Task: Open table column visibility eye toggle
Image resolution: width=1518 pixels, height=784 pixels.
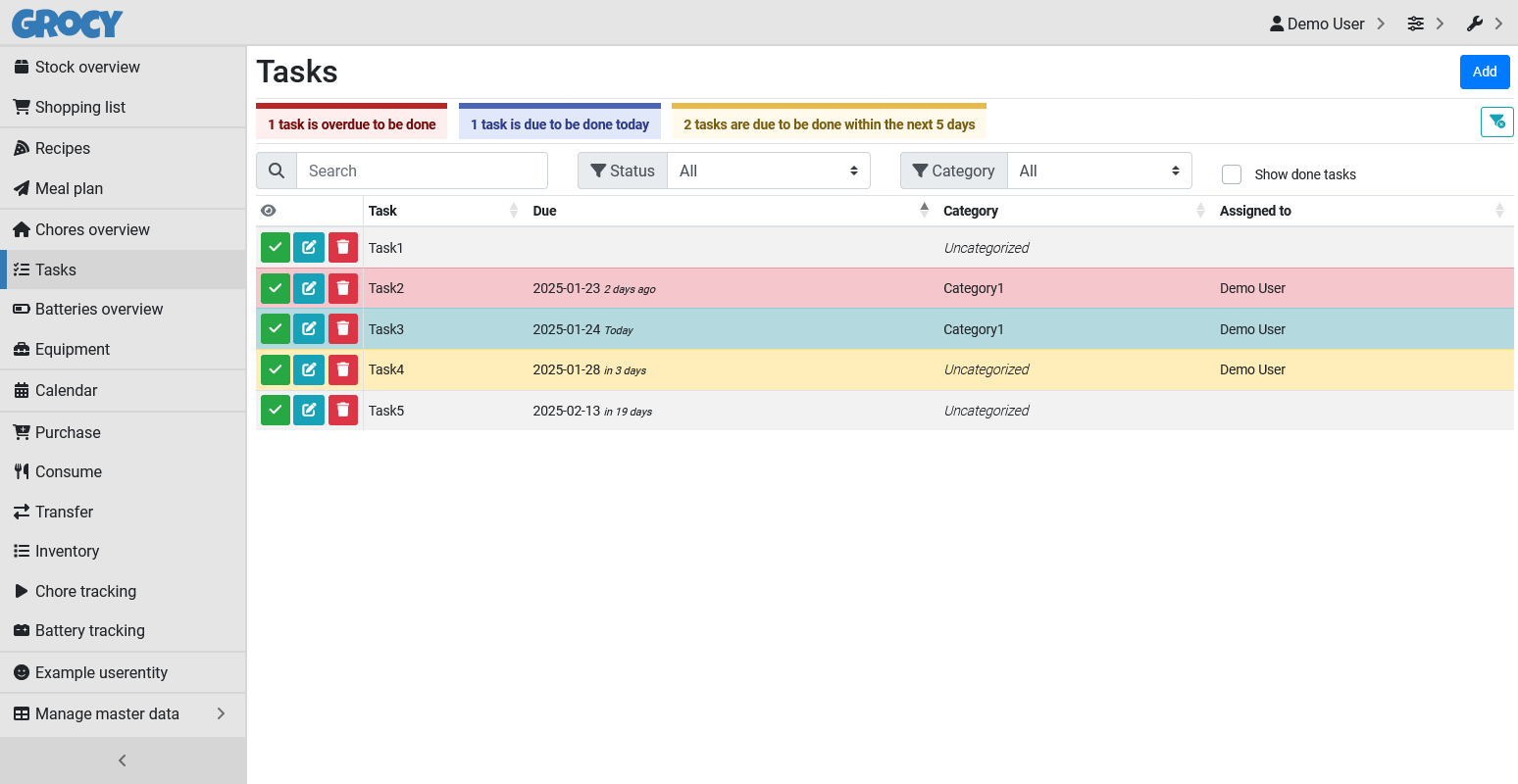Action: coord(269,211)
